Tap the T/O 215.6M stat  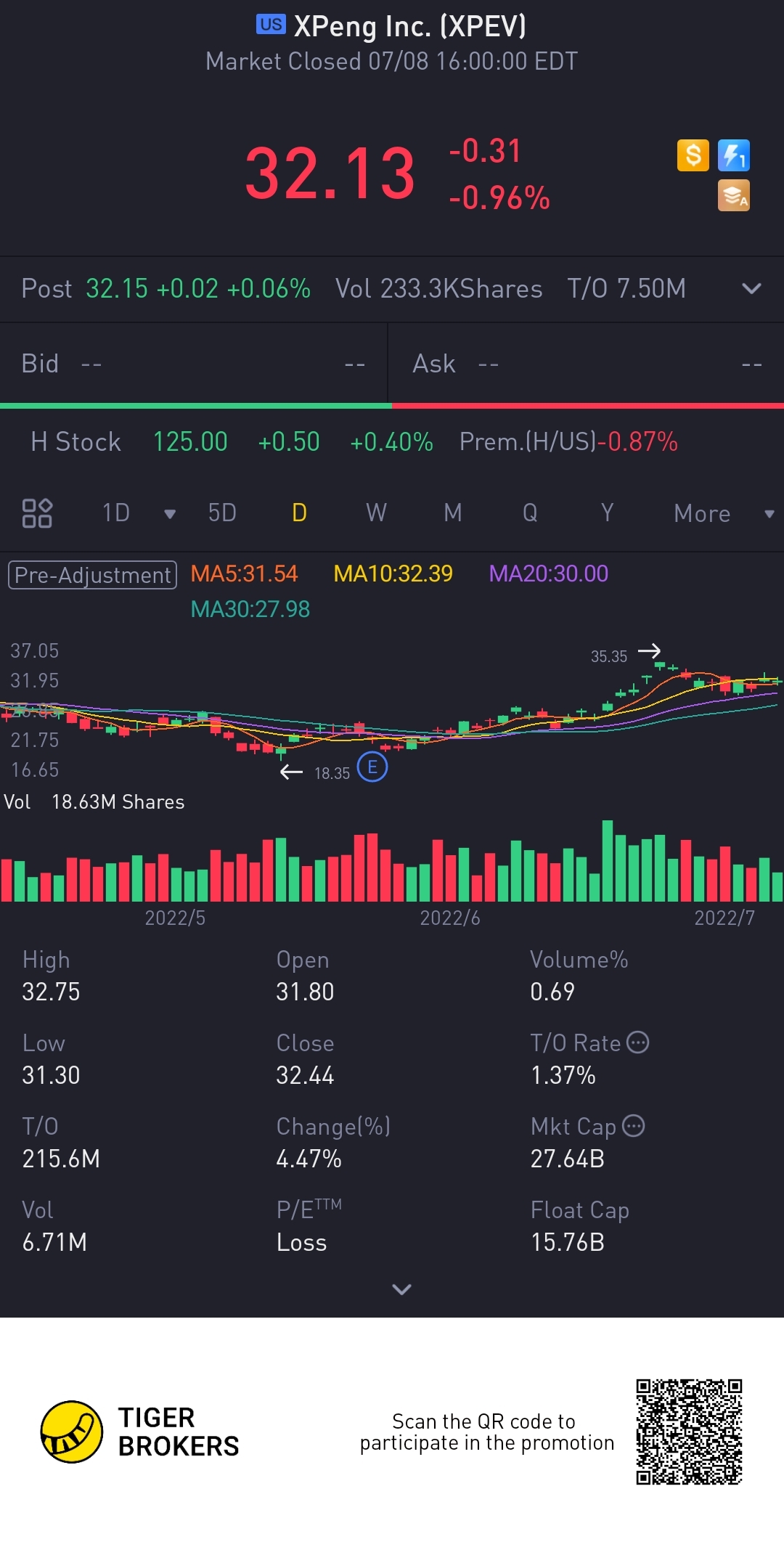point(61,1143)
